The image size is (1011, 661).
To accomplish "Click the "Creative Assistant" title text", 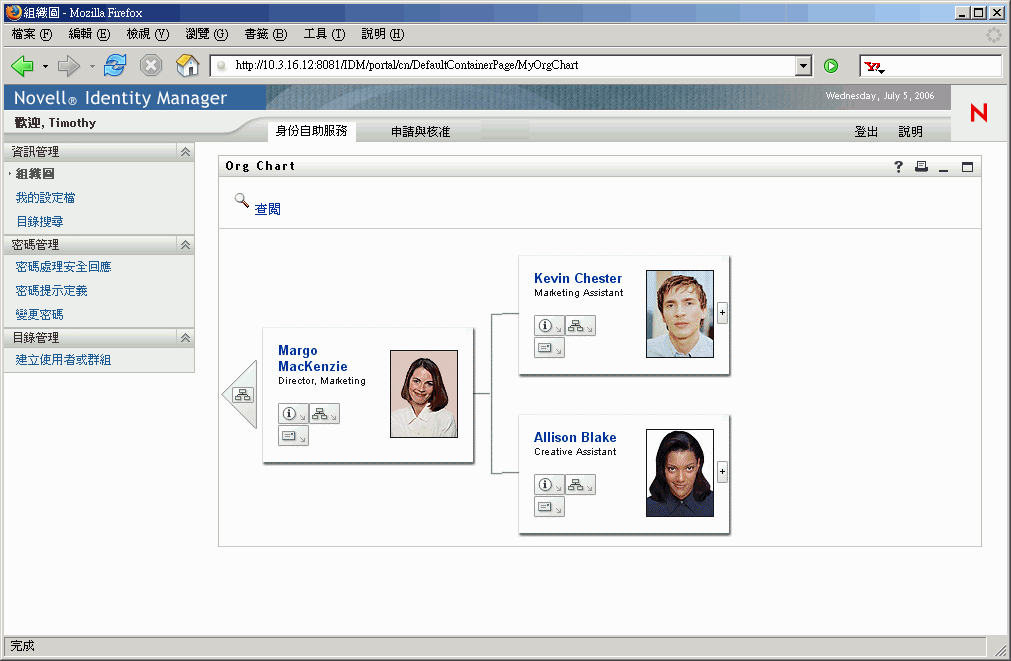I will click(x=575, y=452).
